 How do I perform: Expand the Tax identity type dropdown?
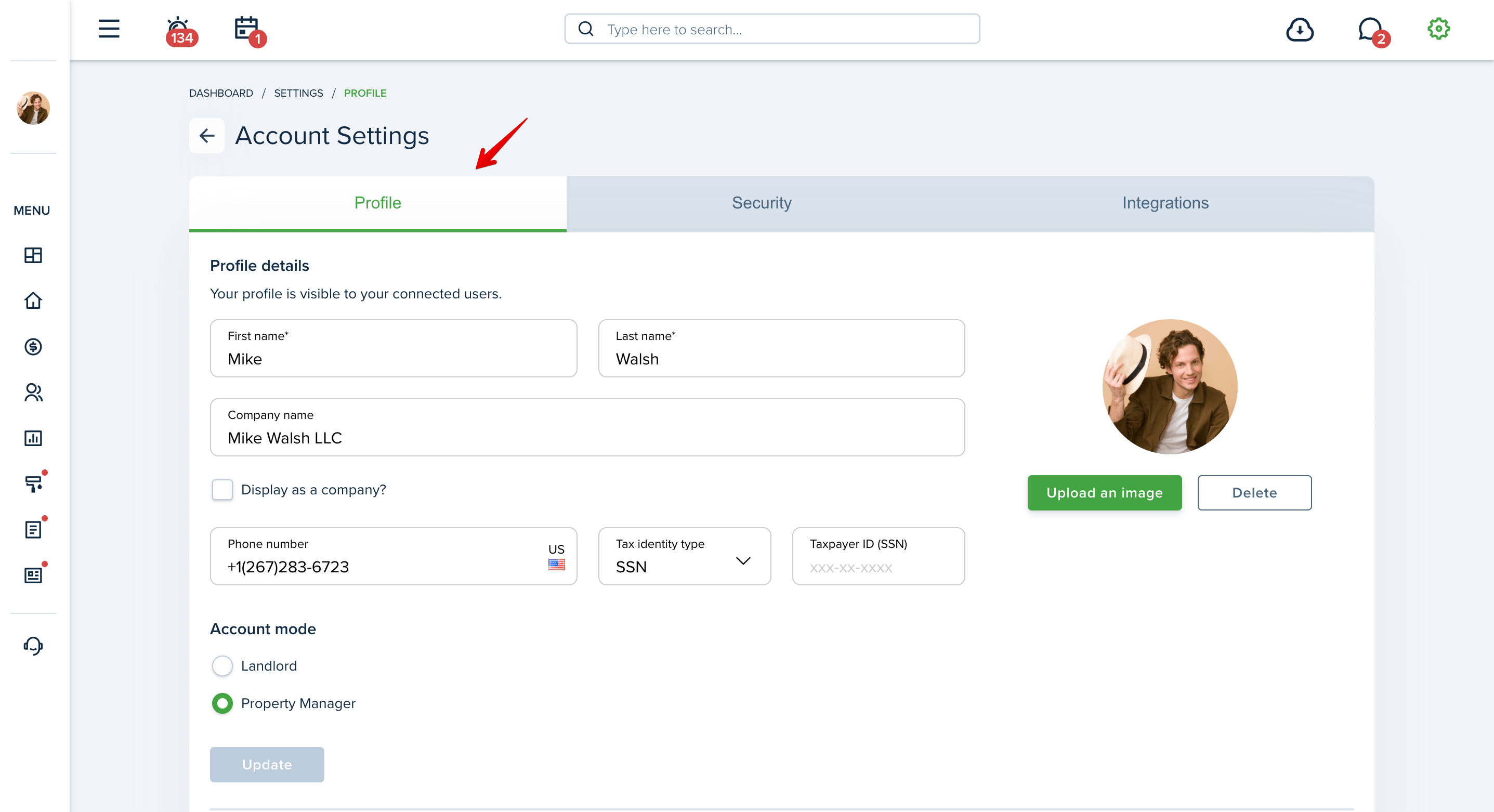pos(685,556)
